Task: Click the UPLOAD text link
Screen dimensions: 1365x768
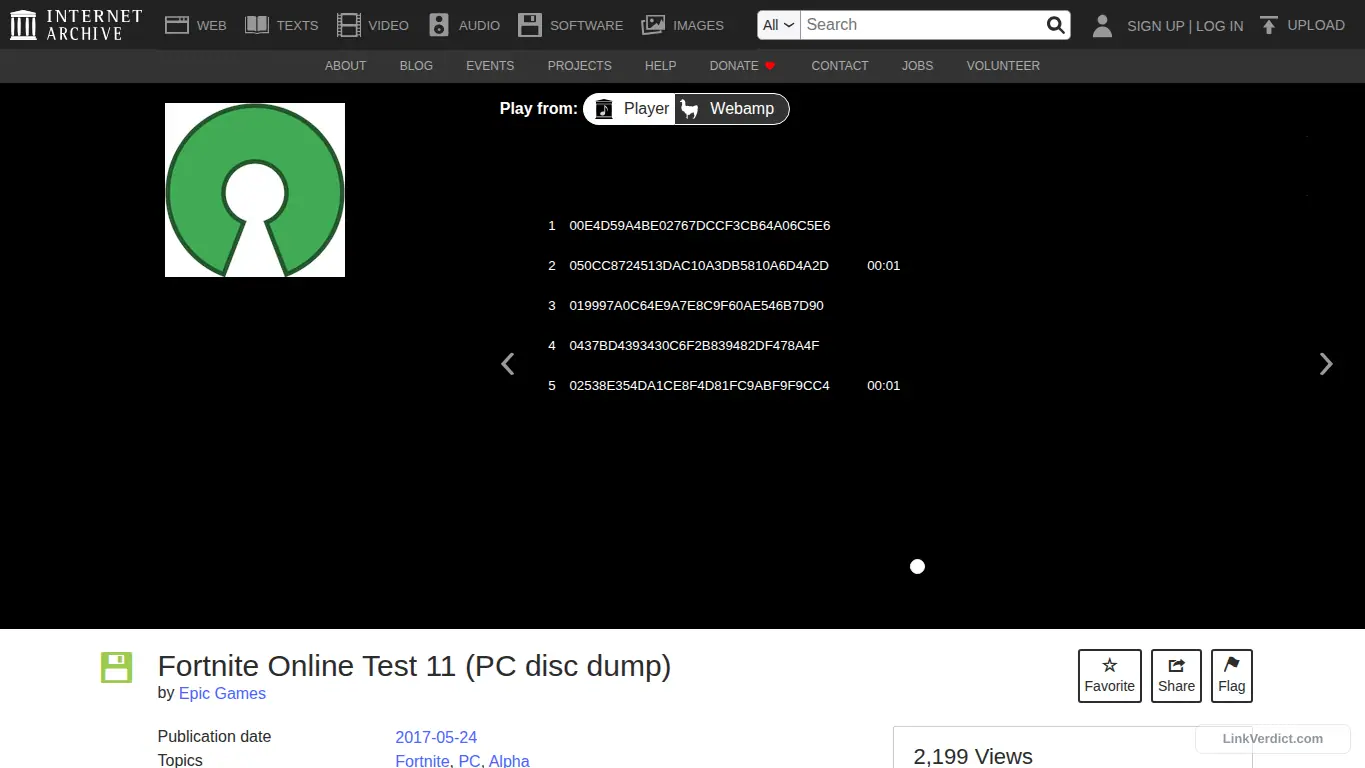Action: 1316,26
